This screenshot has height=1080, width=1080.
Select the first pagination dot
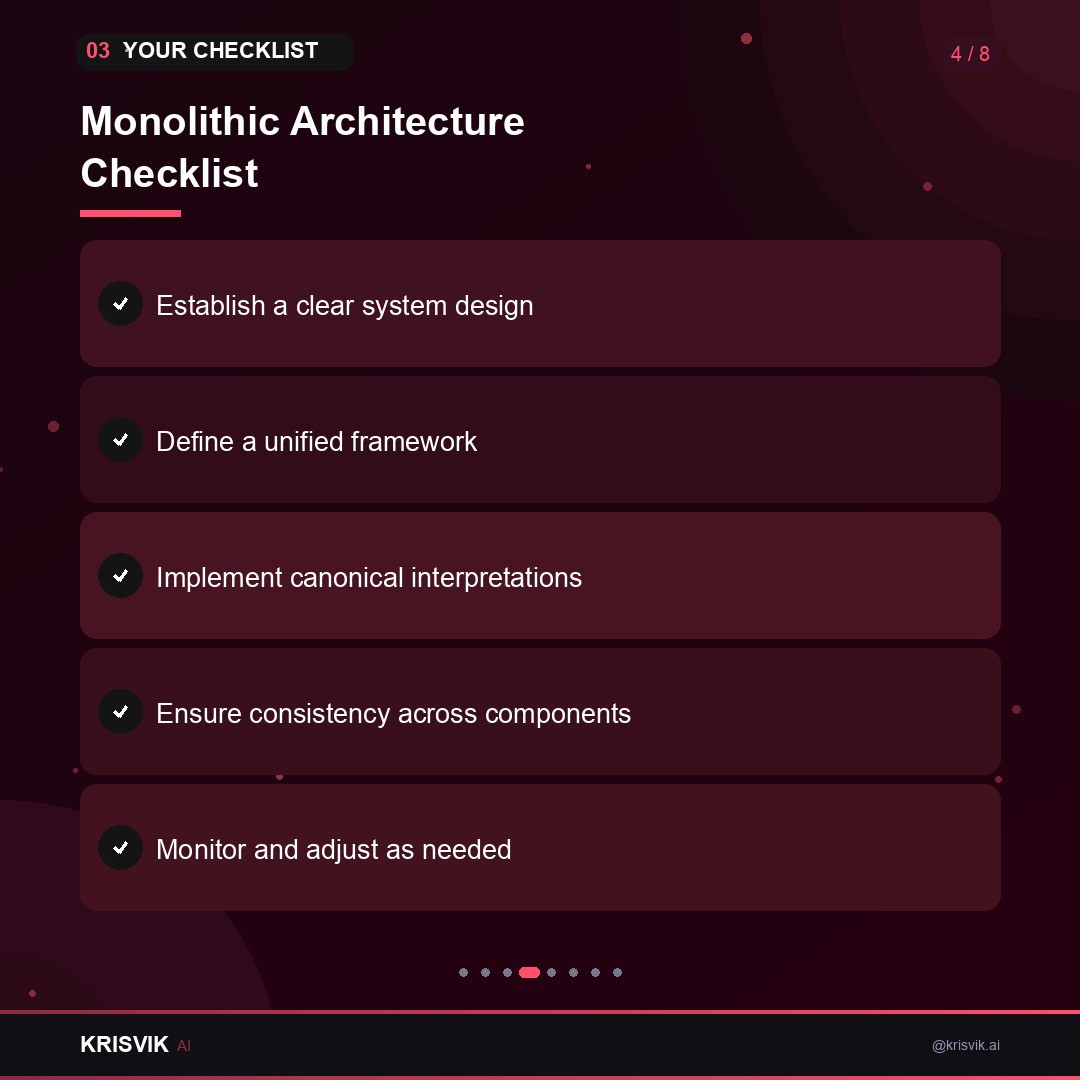[464, 973]
